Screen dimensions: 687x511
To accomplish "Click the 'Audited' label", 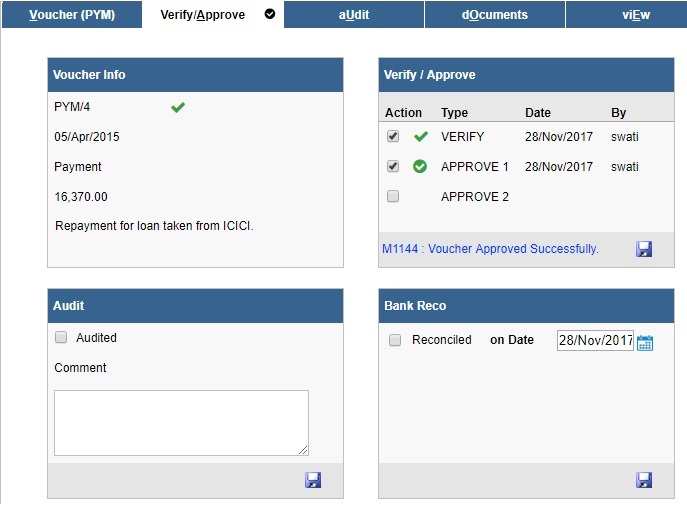I will (96, 338).
